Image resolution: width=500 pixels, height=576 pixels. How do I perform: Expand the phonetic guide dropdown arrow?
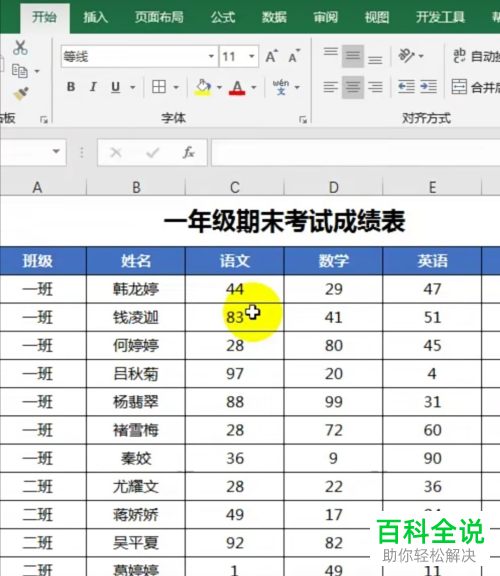coord(297,87)
